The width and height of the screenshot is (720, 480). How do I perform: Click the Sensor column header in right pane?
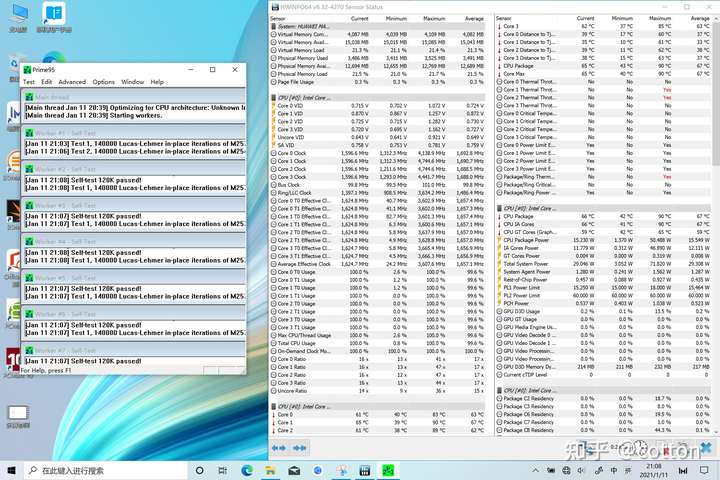[x=504, y=18]
